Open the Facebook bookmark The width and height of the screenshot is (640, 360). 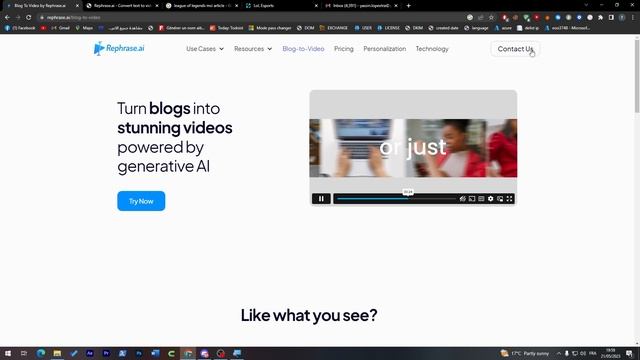pyautogui.click(x=20, y=28)
